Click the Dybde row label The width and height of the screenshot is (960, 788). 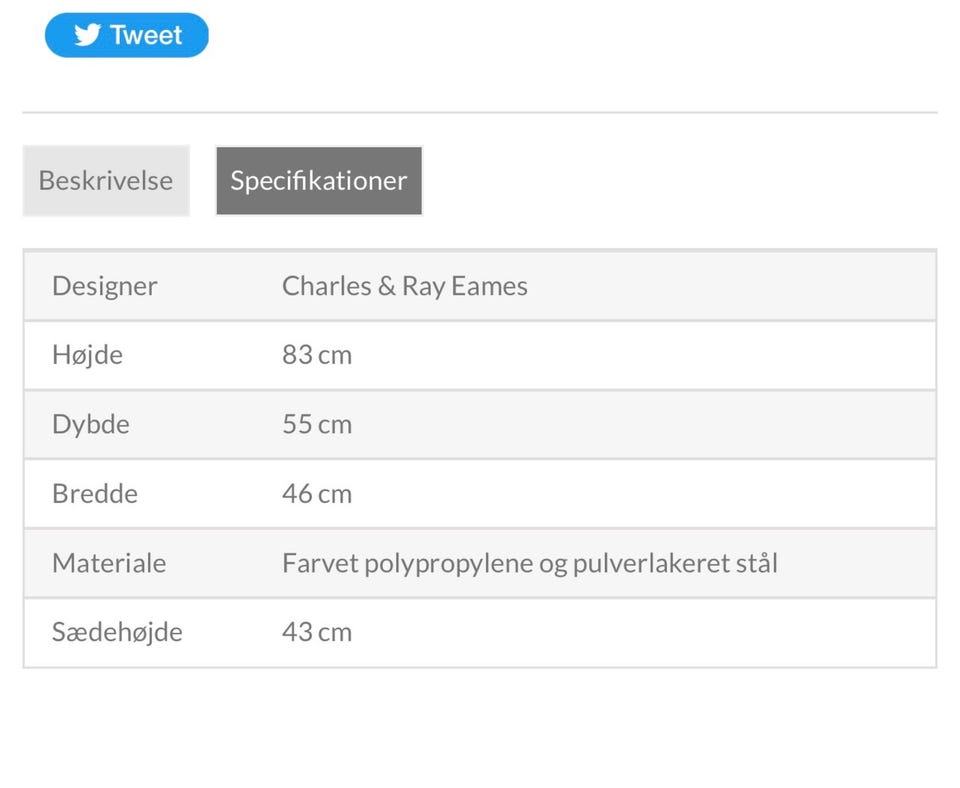pyautogui.click(x=91, y=424)
